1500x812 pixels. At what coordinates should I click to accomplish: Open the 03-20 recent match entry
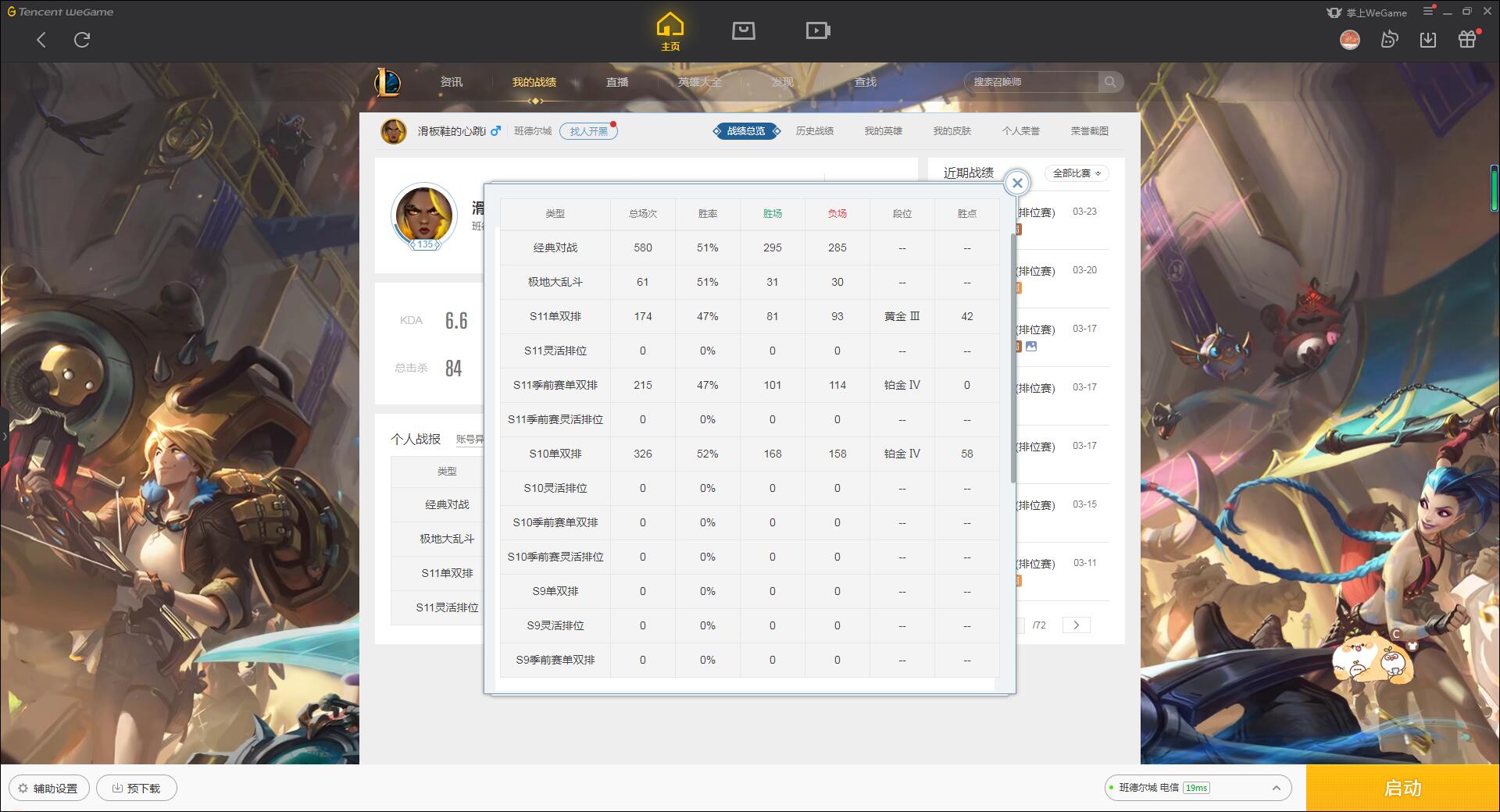click(1062, 279)
